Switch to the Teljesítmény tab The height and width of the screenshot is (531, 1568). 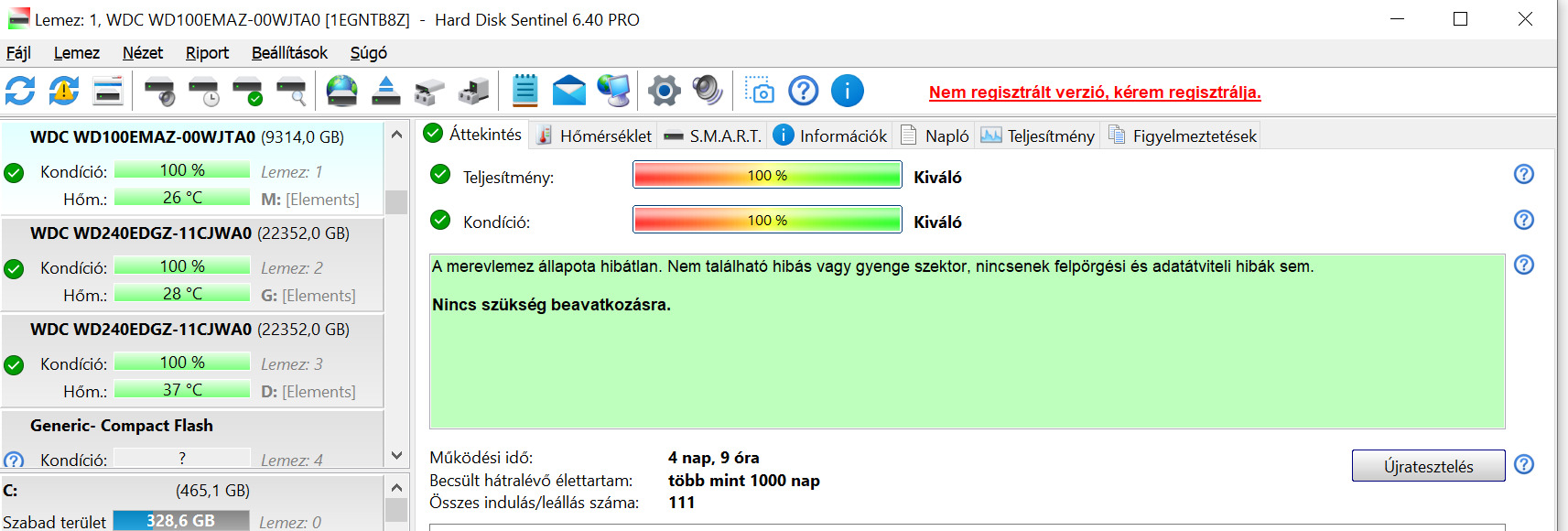[1038, 135]
